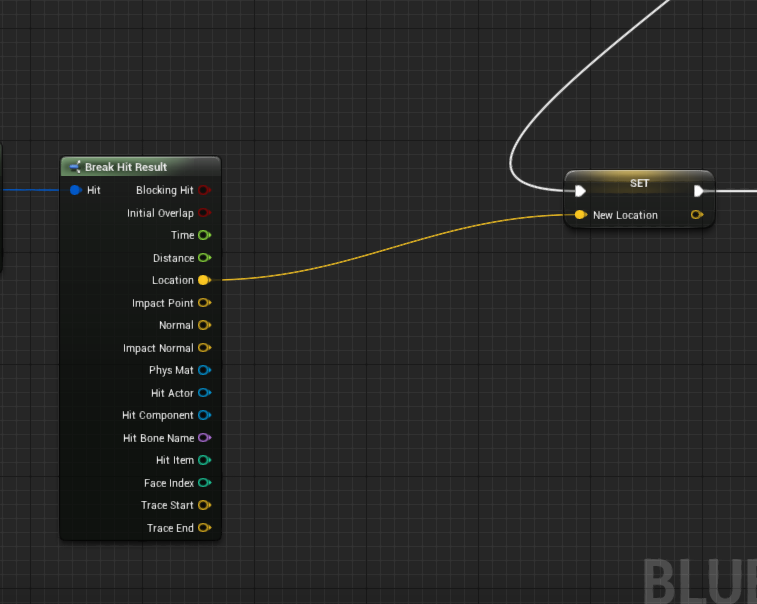This screenshot has height=604, width=757.
Task: Click the Initial Overlap label
Action: pos(160,213)
